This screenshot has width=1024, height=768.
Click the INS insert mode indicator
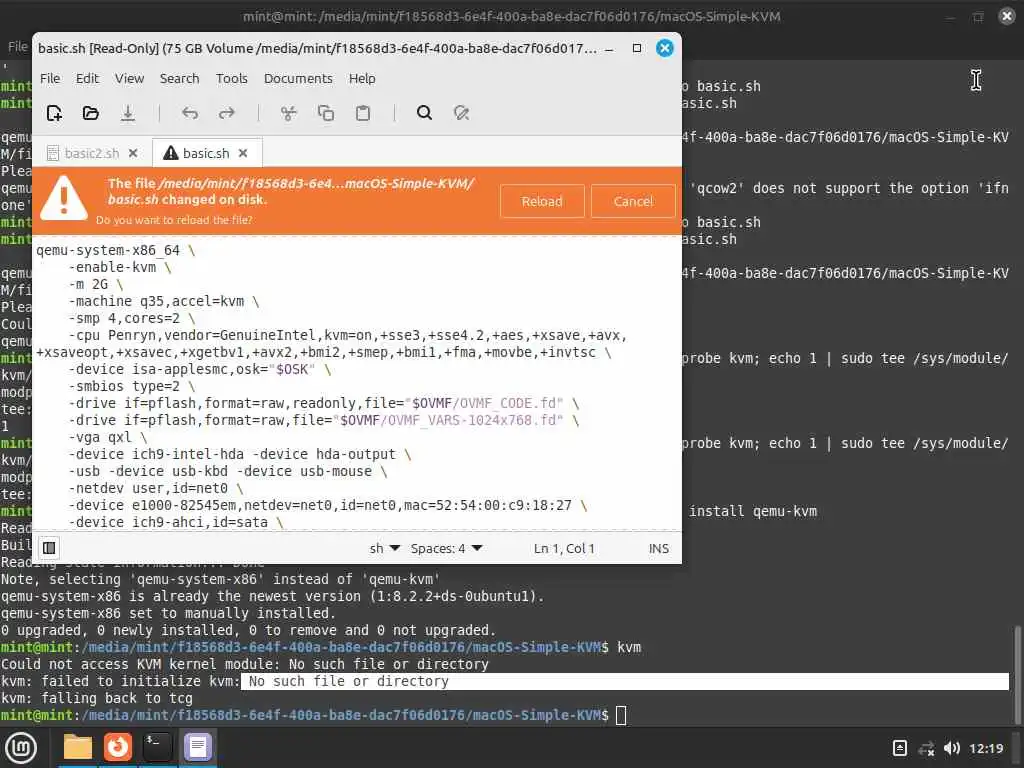point(658,549)
